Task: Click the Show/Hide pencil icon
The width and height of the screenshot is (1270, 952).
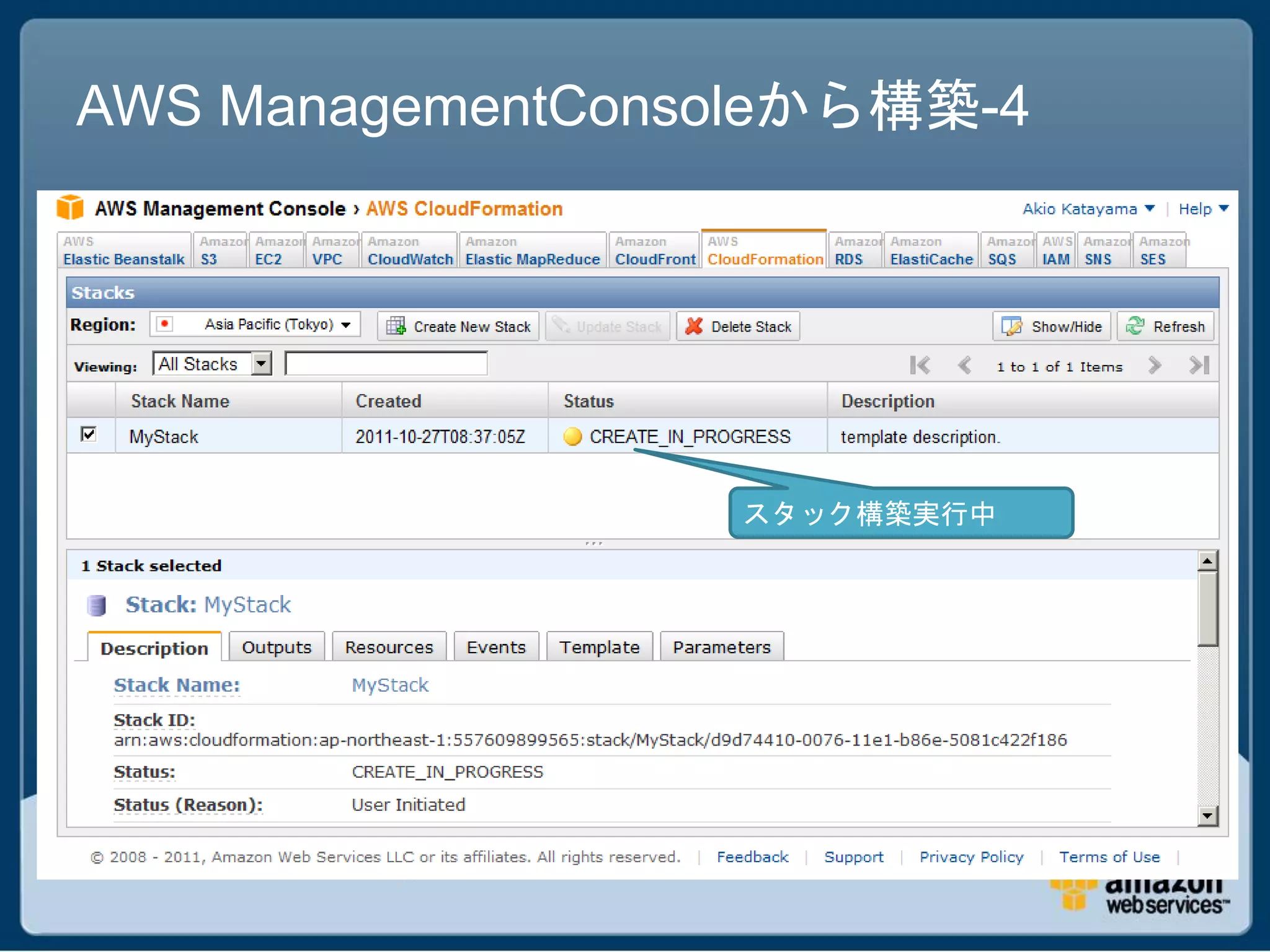Action: (x=1011, y=326)
